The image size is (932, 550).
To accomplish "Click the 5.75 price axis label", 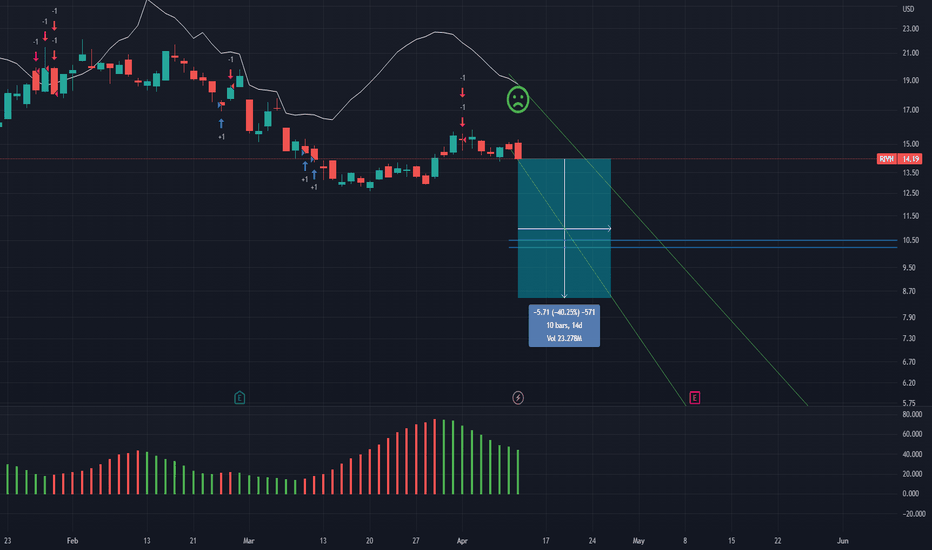I will click(909, 403).
